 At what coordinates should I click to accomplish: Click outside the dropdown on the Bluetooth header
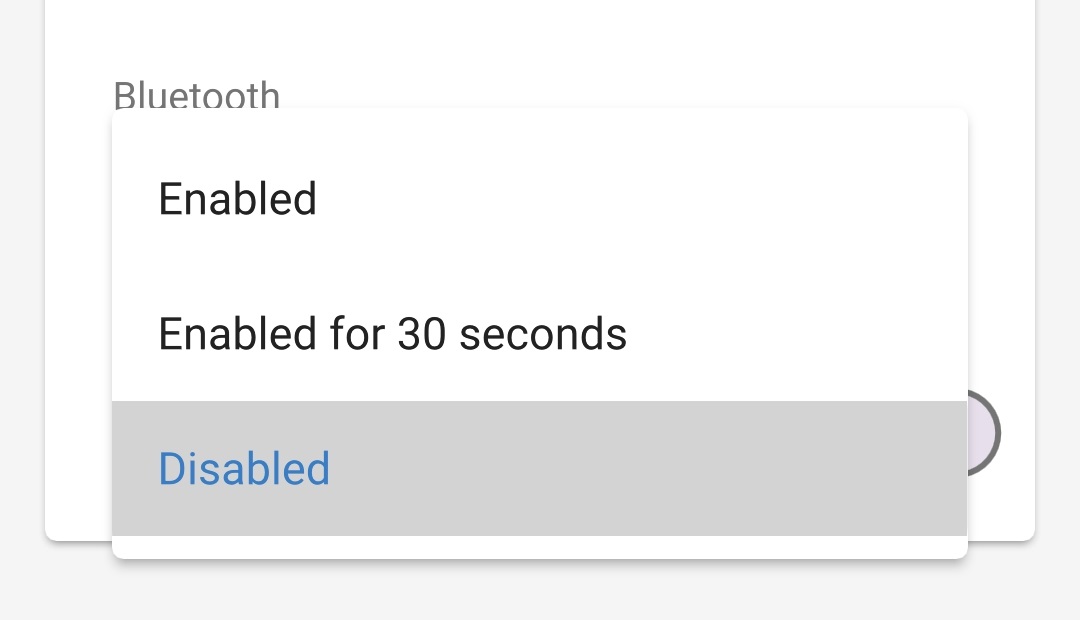[x=197, y=95]
